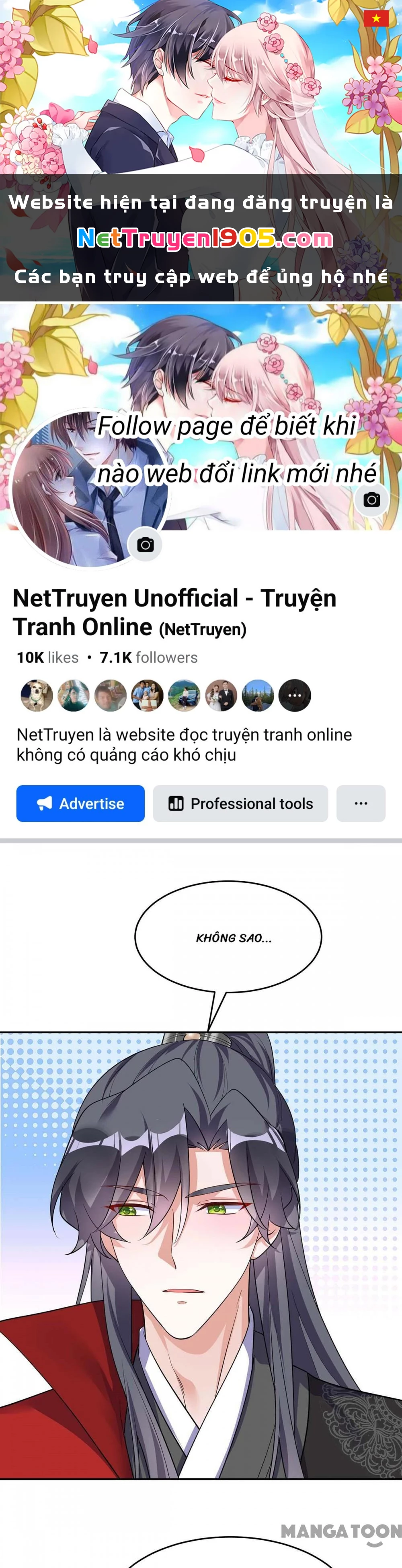Image resolution: width=402 pixels, height=1568 pixels.
Task: Click the cover photo camera icon
Action: (371, 500)
